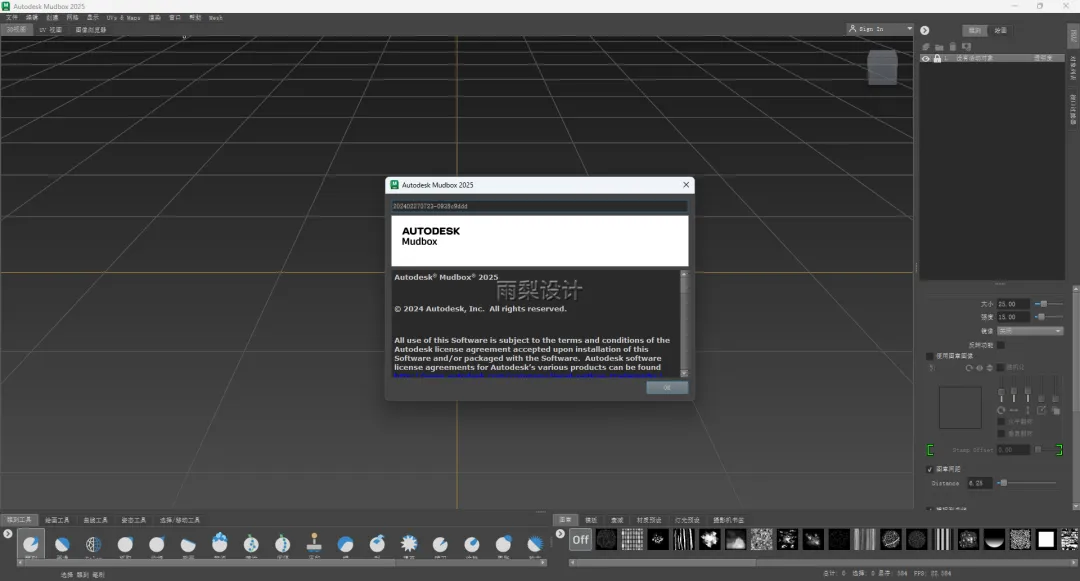This screenshot has width=1080, height=581.
Task: Select the Smooth tool half-blue sphere icon
Action: (62, 544)
